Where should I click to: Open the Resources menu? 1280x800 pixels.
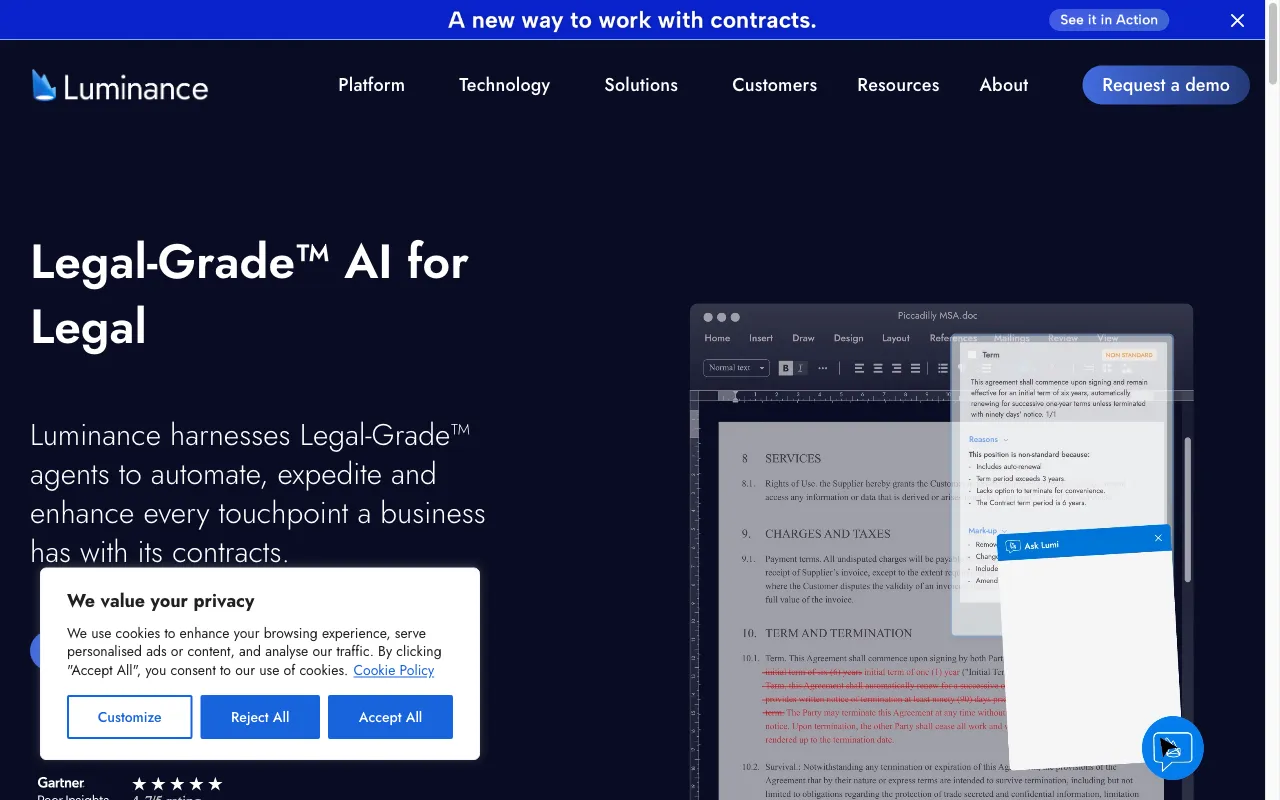(x=898, y=85)
